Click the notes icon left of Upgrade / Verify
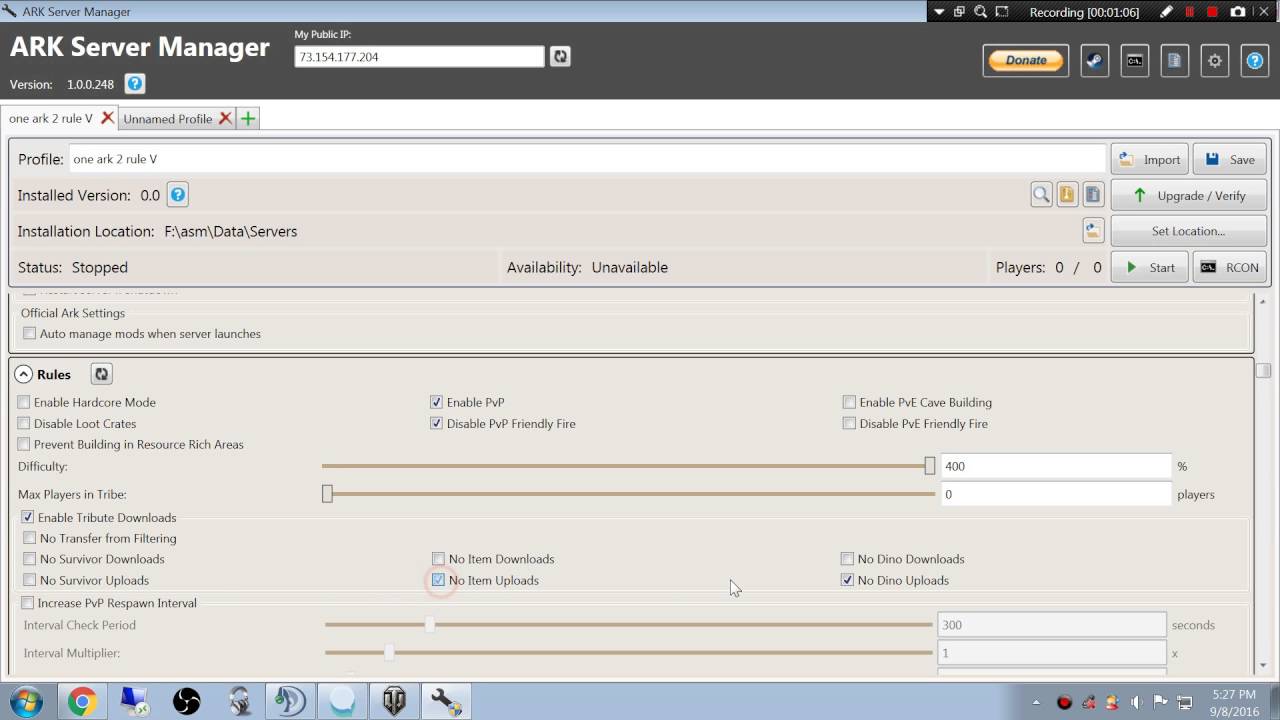The image size is (1280, 720). 1093,195
